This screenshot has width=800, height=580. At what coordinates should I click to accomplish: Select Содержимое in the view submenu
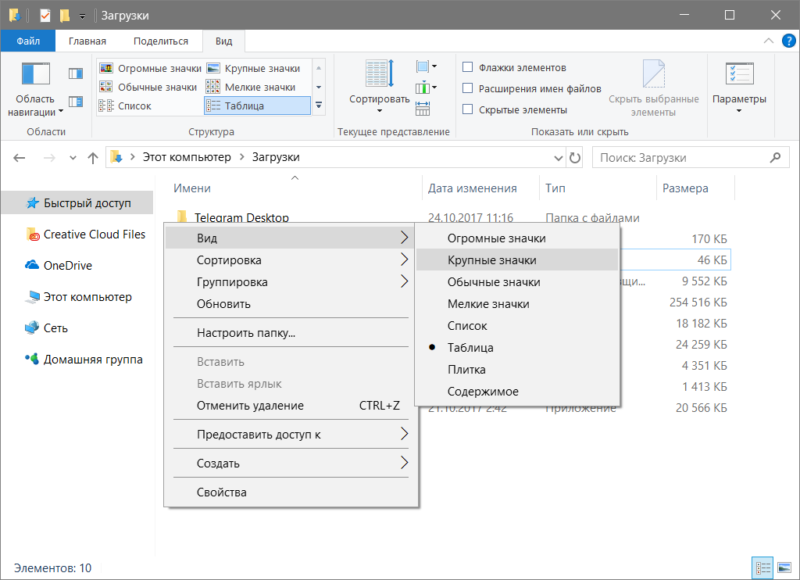(x=517, y=391)
